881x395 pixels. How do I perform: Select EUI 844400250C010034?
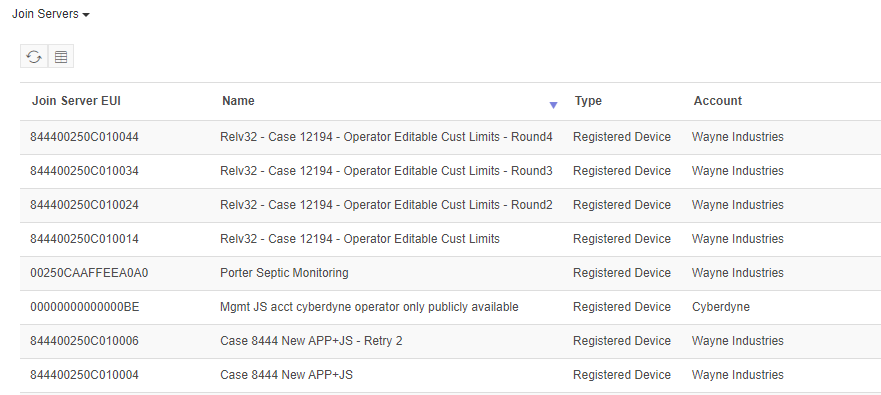(84, 171)
